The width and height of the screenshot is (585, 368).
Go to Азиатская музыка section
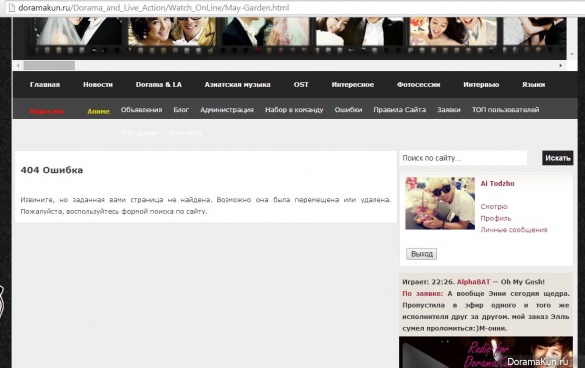[237, 85]
